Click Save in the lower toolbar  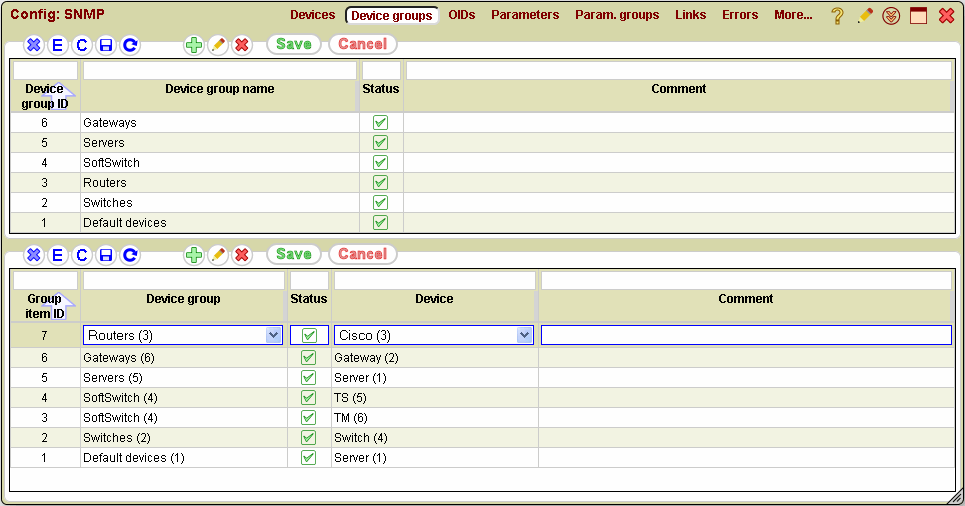coord(294,254)
